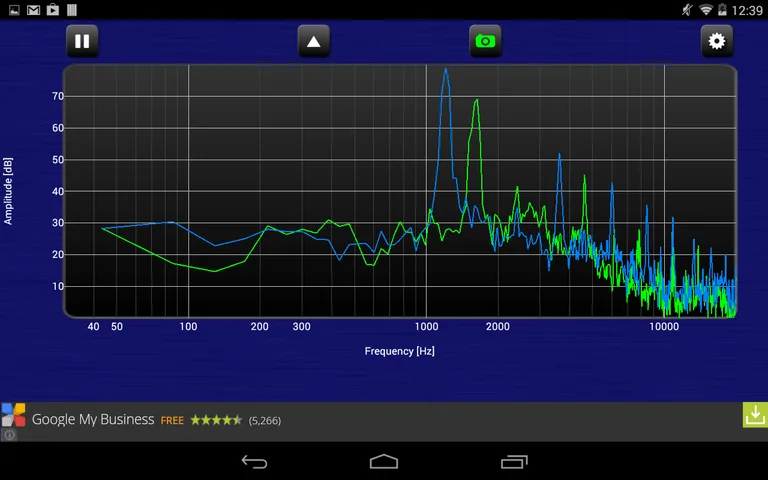Tap the FREE label in the ad
Viewport: 768px width, 480px height.
pyautogui.click(x=172, y=421)
